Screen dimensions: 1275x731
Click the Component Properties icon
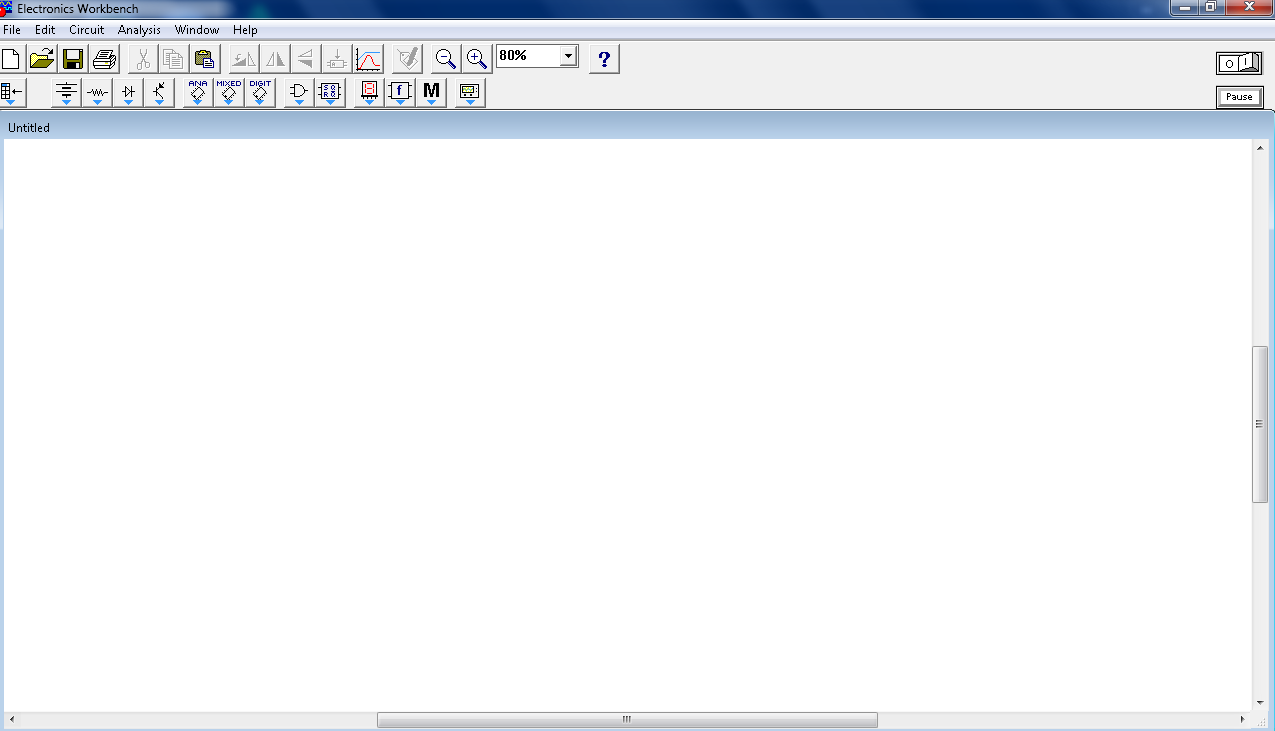click(407, 59)
